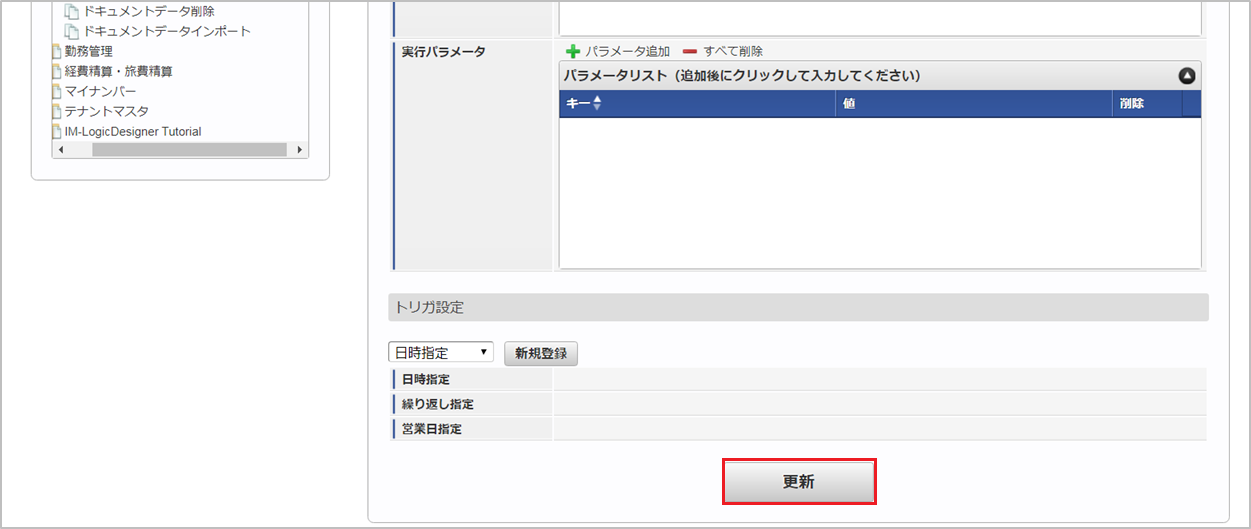This screenshot has width=1251, height=529.
Task: Click the green plus パラメータ追加 icon
Action: (x=573, y=51)
